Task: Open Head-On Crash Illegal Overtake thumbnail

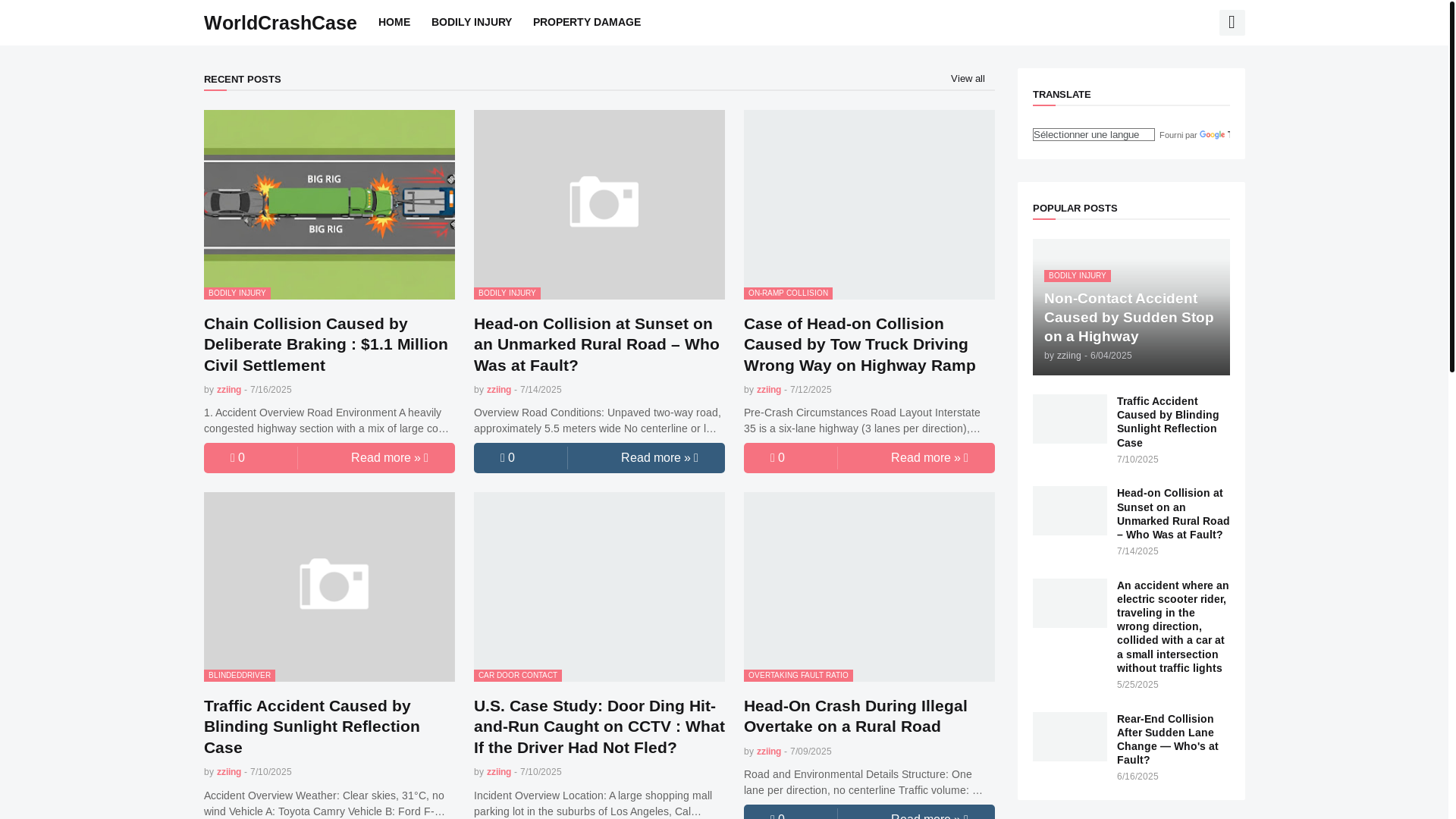Action: [869, 587]
